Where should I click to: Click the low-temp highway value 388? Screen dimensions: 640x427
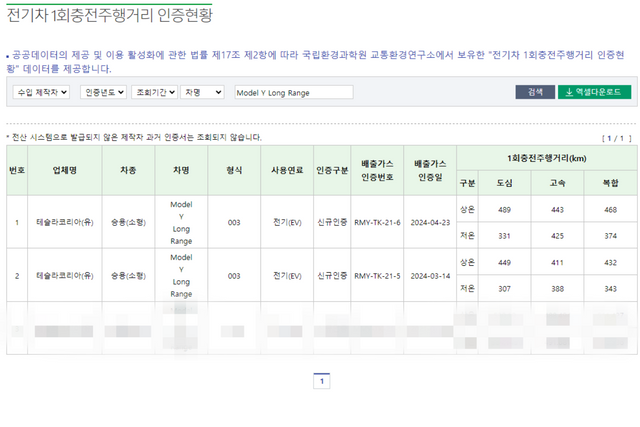[x=558, y=289]
